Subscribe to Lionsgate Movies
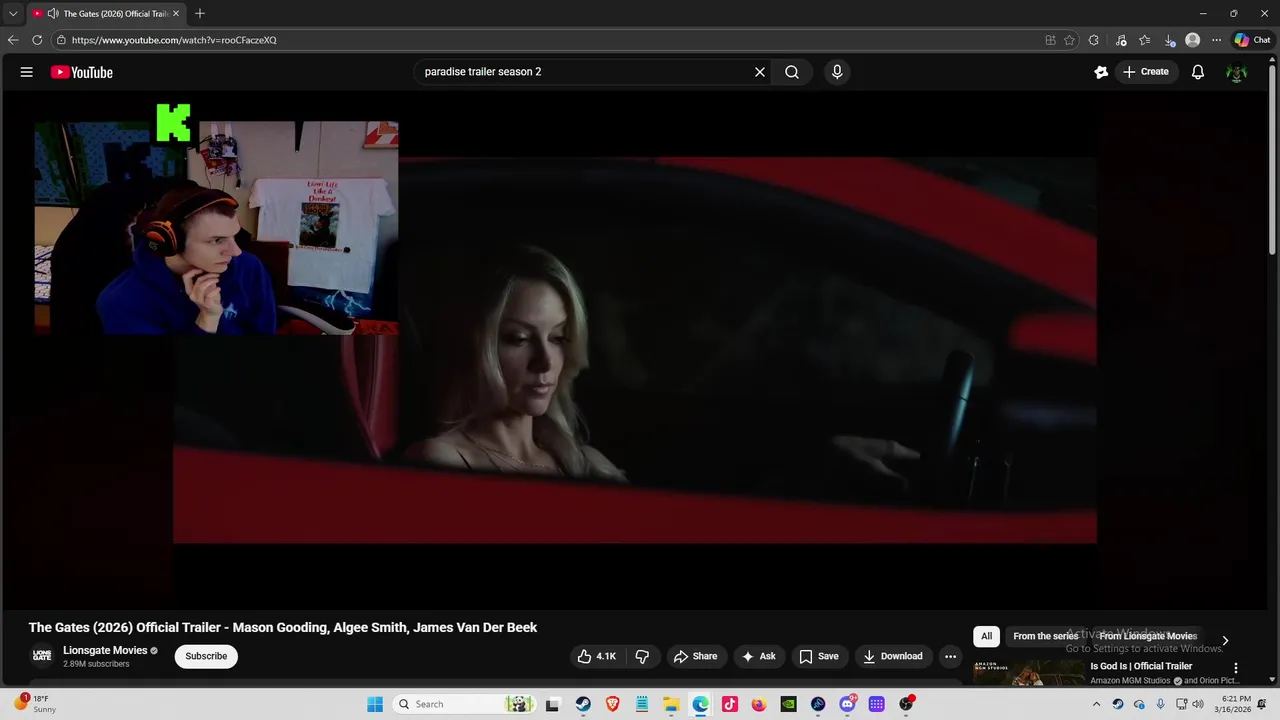 [206, 656]
